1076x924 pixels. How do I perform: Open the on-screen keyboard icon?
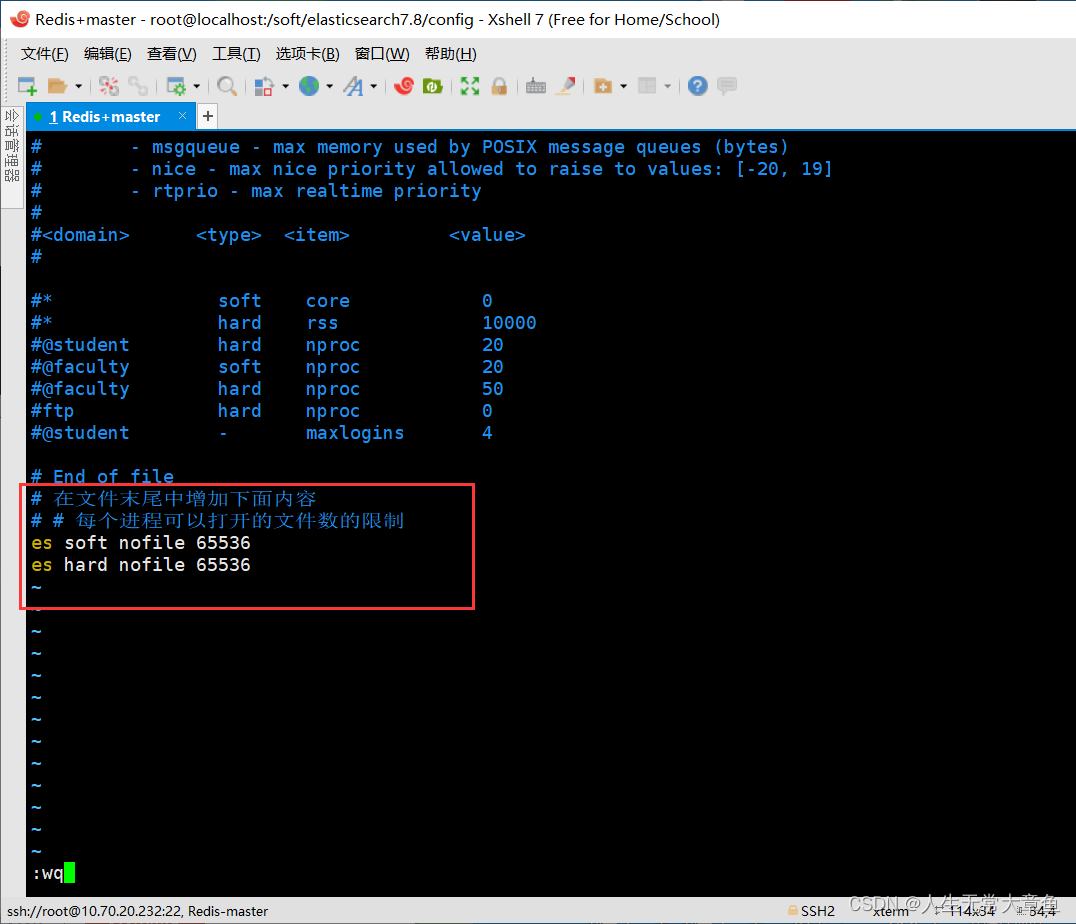tap(536, 86)
